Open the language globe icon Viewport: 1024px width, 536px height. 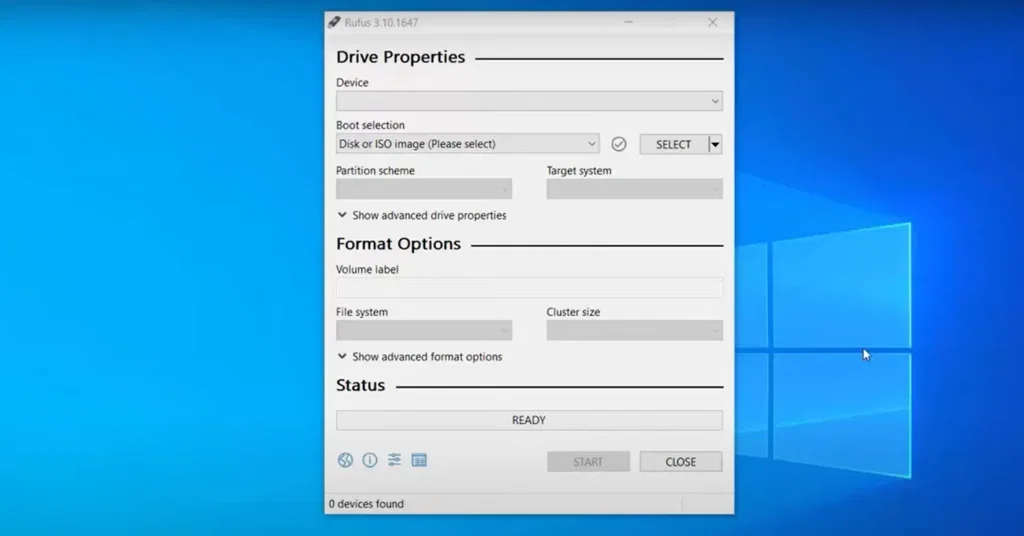(345, 460)
